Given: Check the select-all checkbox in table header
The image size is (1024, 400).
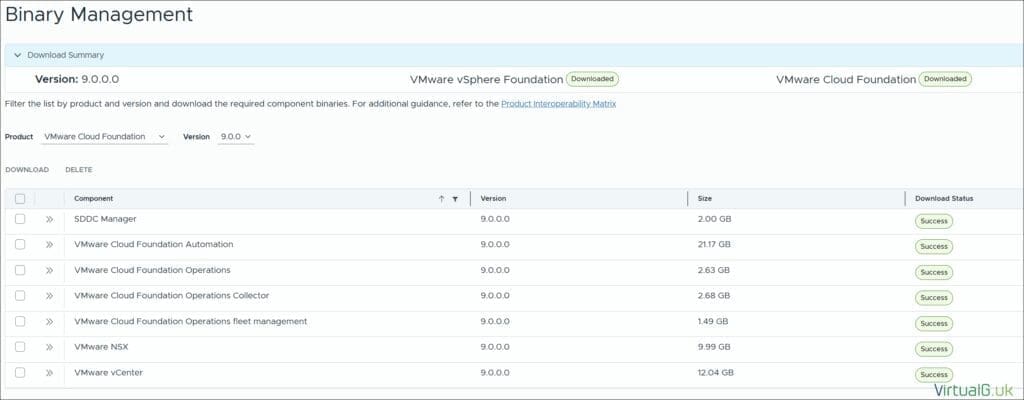Looking at the screenshot, I should pyautogui.click(x=20, y=199).
